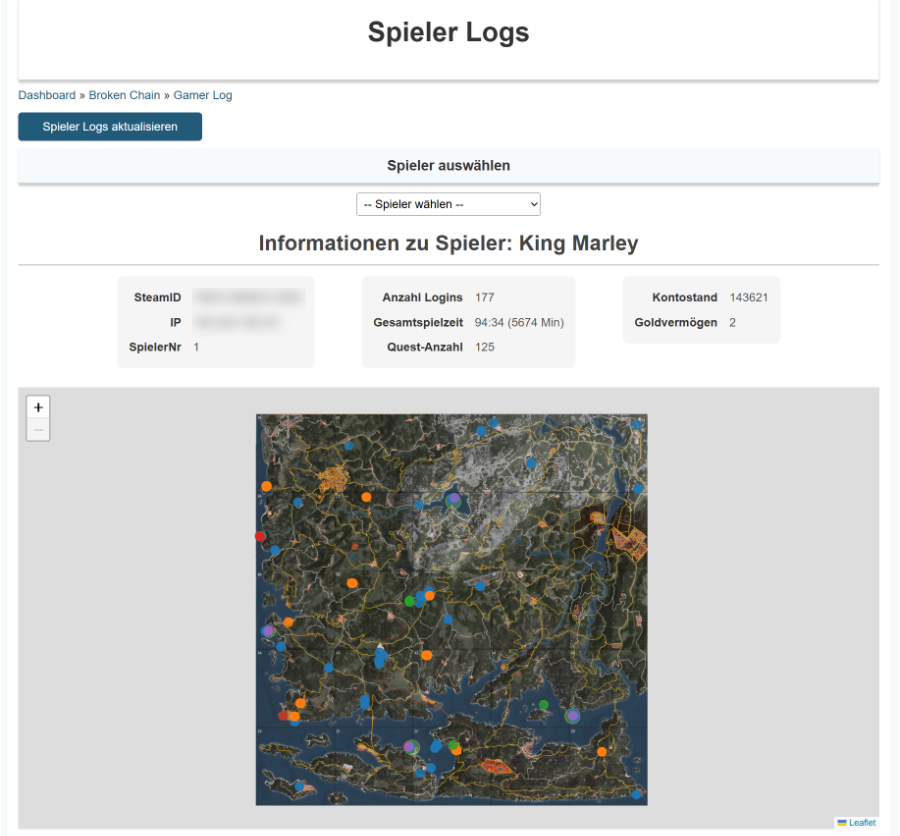Click the Spieler auswählen header
Image resolution: width=900 pixels, height=836 pixels.
448,166
